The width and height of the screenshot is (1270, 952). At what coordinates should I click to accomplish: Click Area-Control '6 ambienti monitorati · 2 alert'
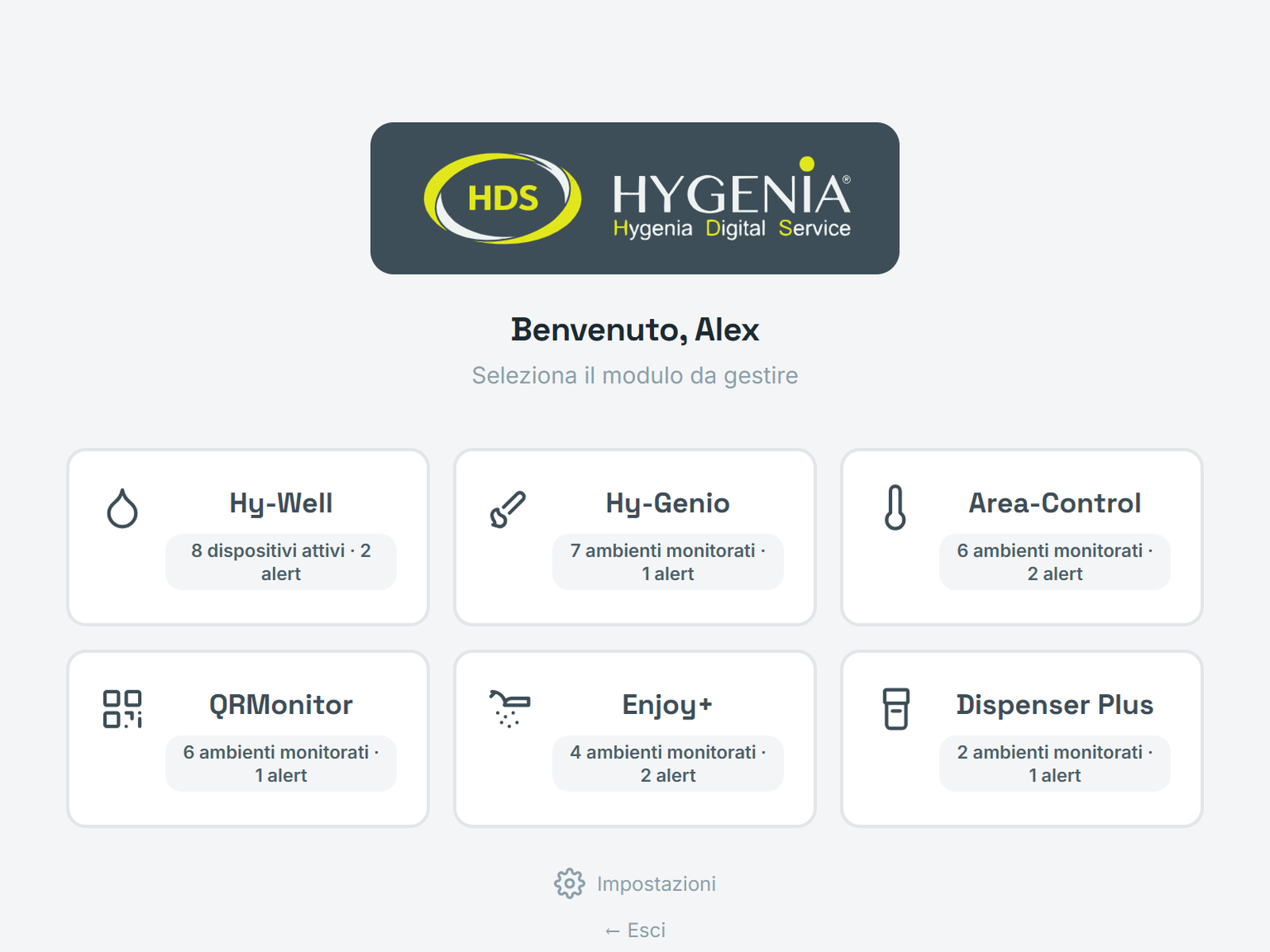click(x=1055, y=562)
